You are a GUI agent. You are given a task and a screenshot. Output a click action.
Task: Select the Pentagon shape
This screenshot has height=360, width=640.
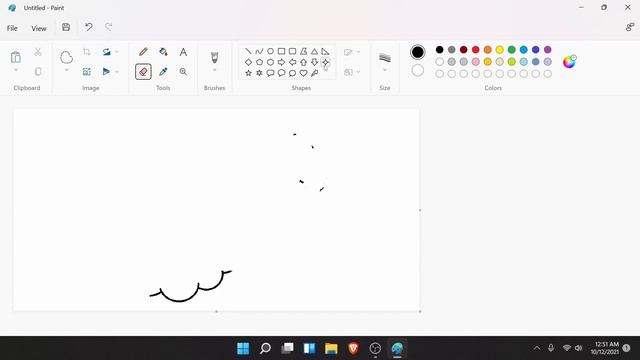(x=259, y=62)
